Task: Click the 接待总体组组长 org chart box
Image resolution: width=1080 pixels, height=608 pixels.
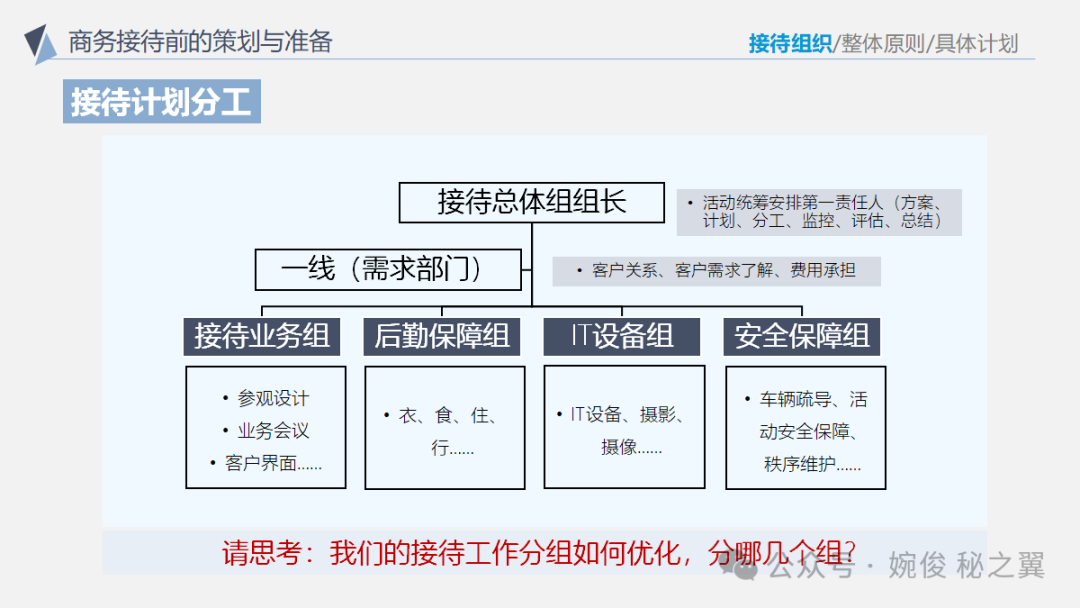Action: pyautogui.click(x=531, y=202)
